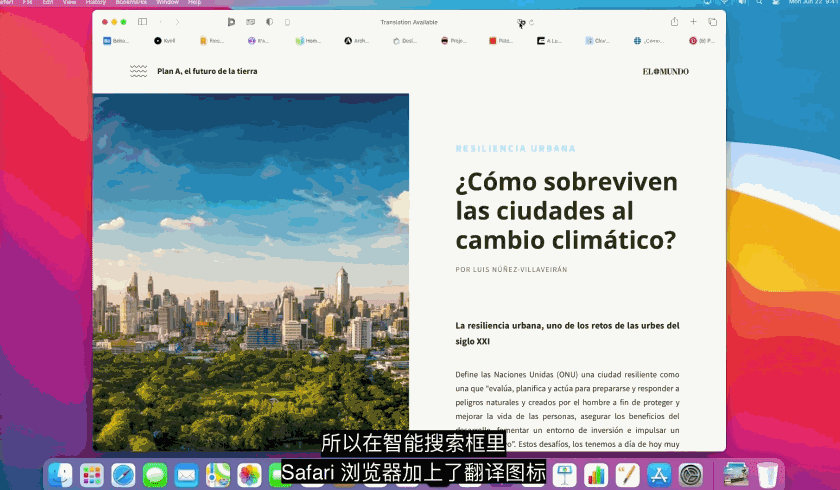Open a new tab with the plus button
840x490 pixels.
[x=693, y=21]
